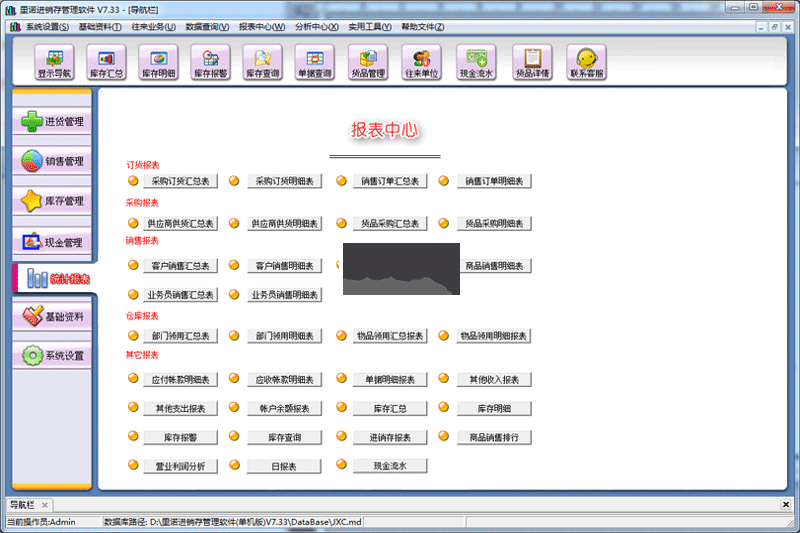The image size is (800, 533).
Task: Open the 商品销售排行 report
Action: pos(494,437)
